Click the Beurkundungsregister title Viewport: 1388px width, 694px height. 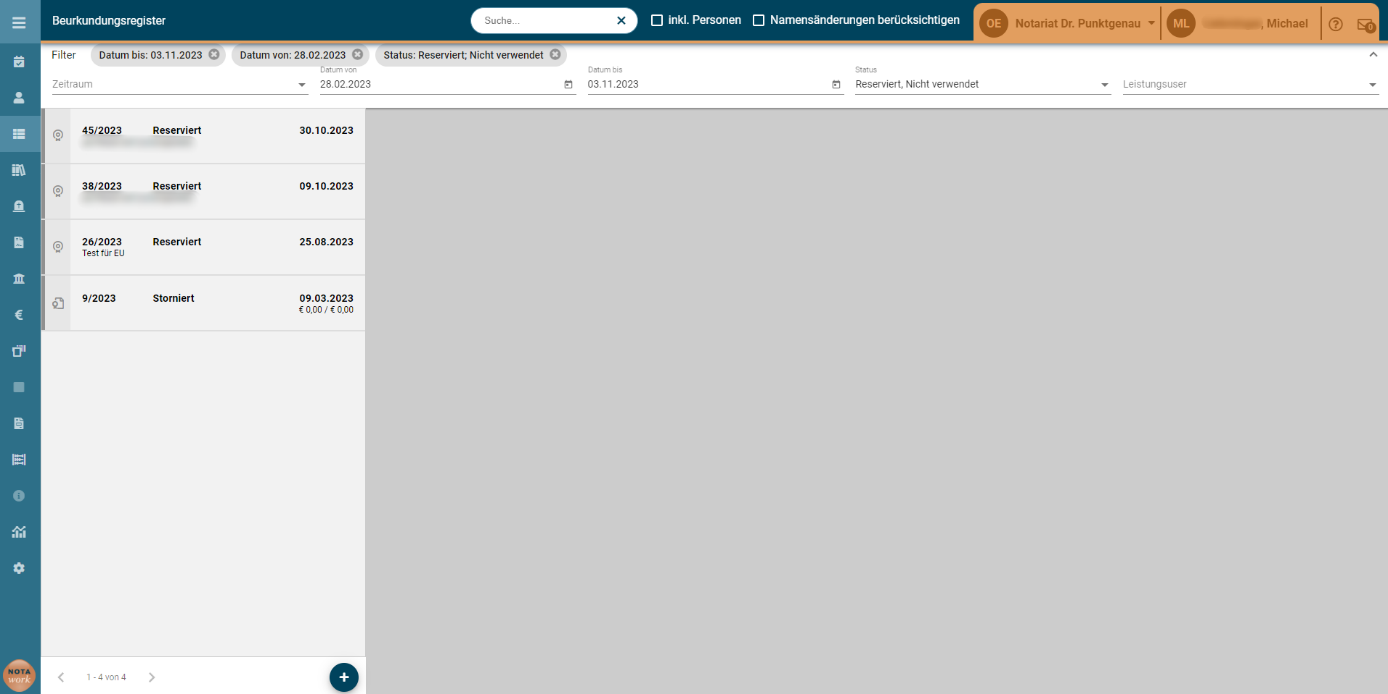109,20
